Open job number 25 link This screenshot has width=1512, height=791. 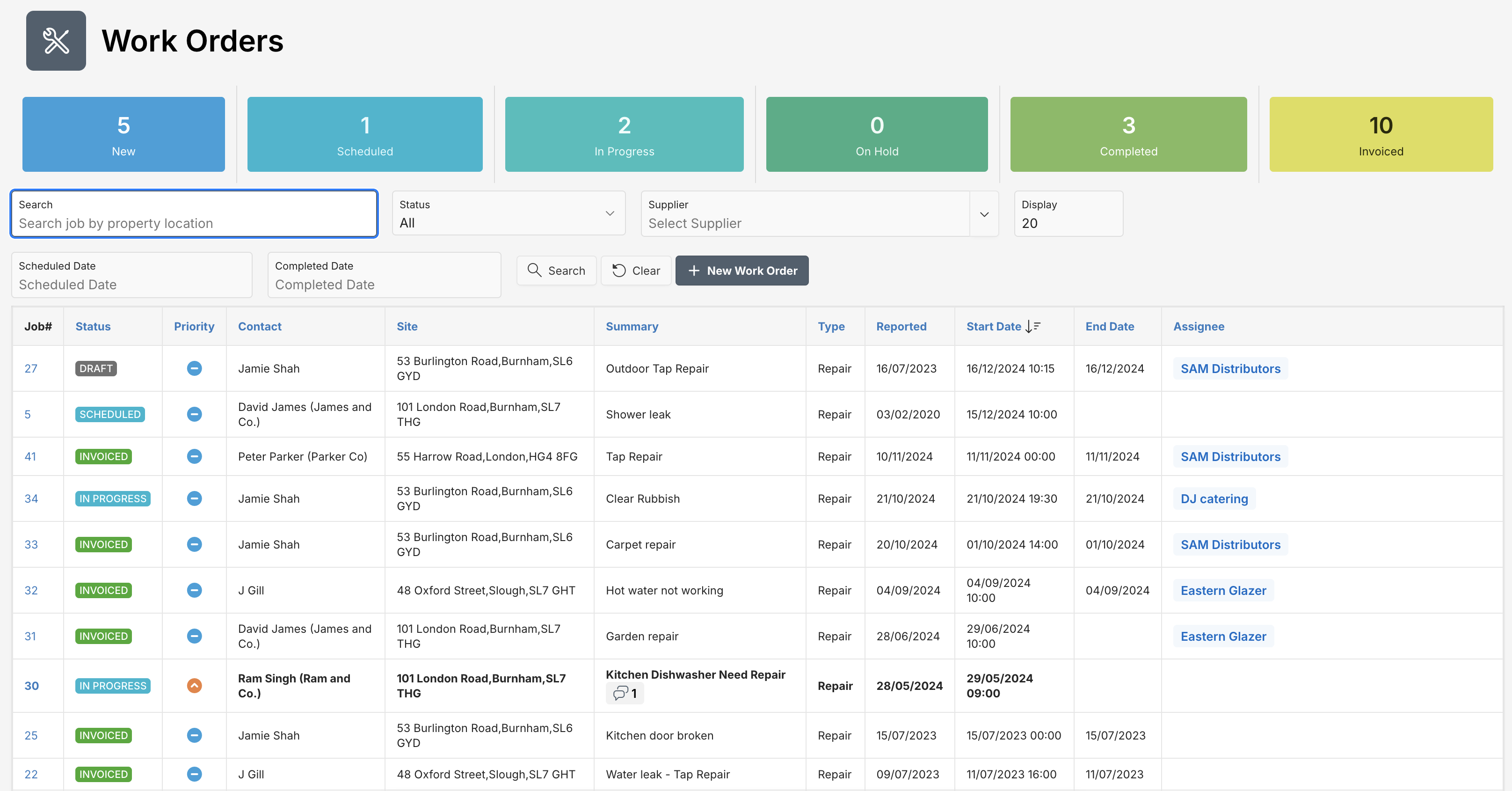point(31,735)
